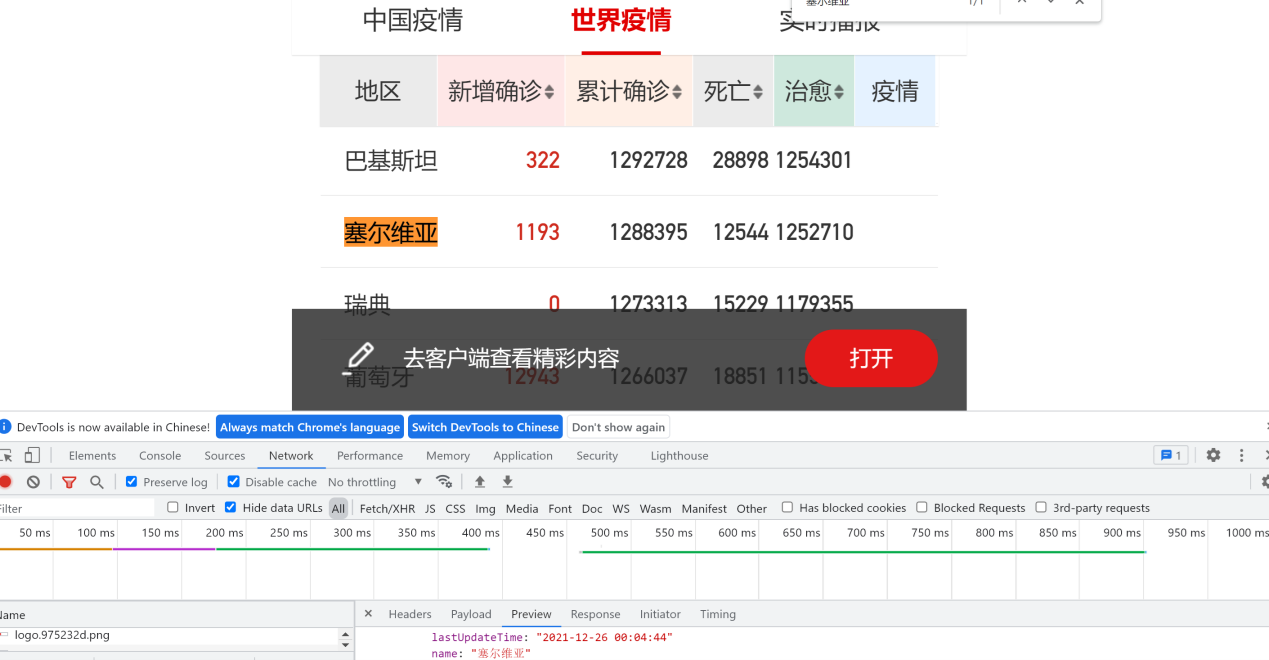The image size is (1269, 660).
Task: Open DevTools settings gear icon
Action: 1213,455
